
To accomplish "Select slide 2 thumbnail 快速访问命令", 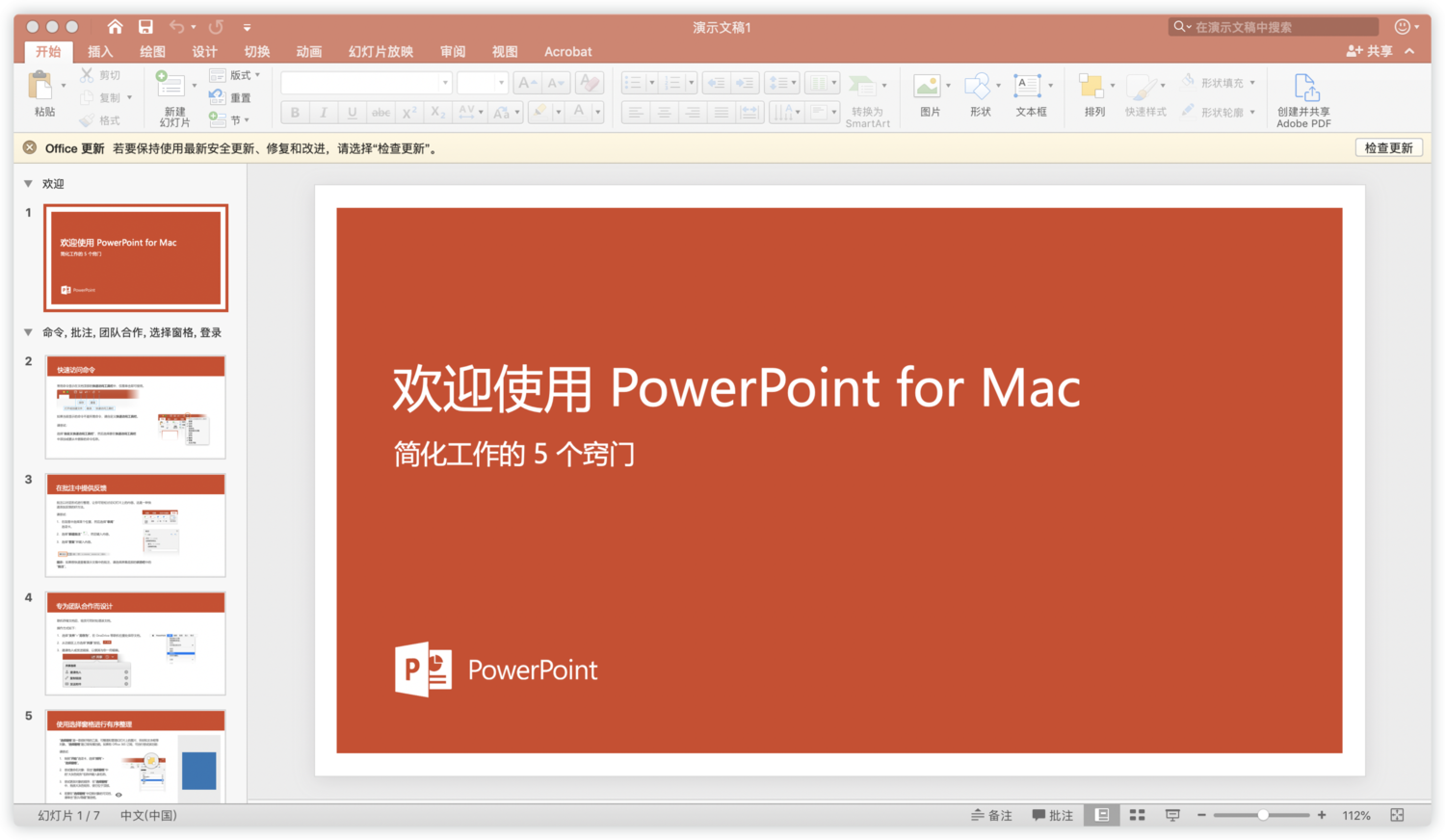I will tap(136, 407).
